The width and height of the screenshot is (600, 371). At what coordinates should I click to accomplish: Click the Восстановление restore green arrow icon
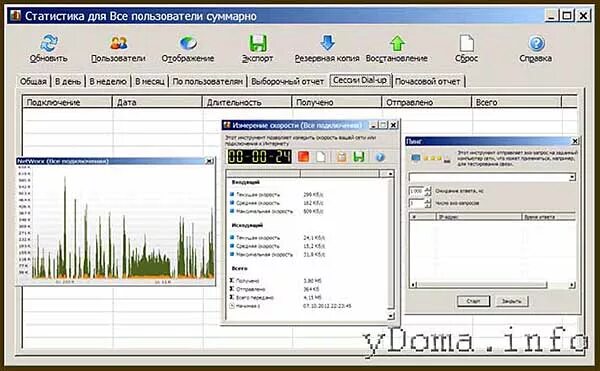pos(398,43)
